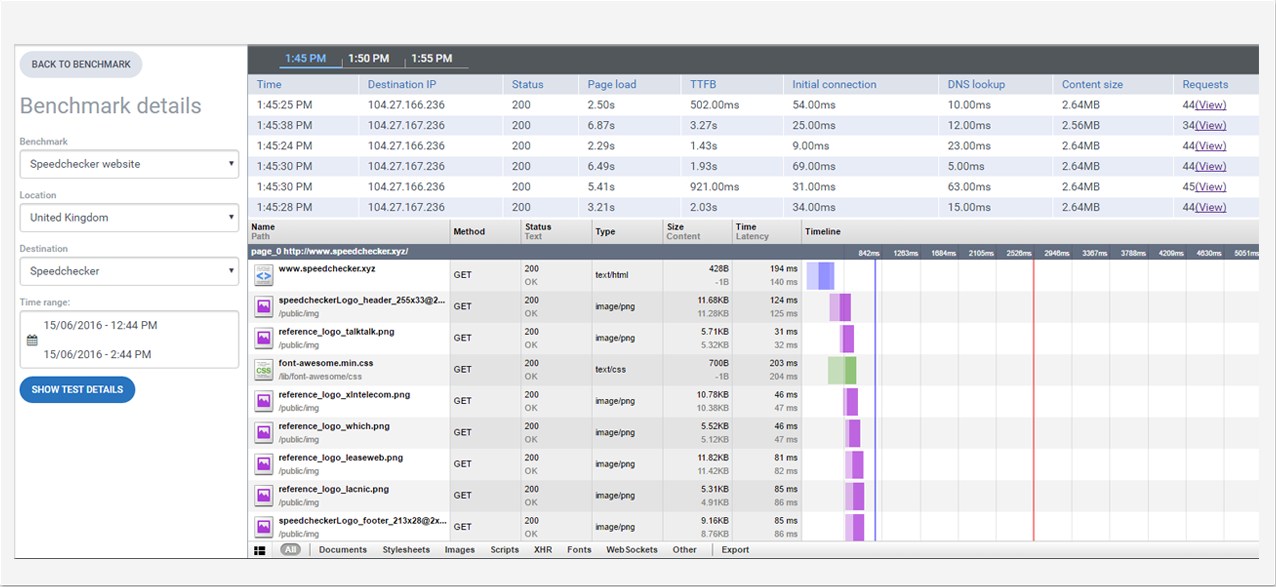The width and height of the screenshot is (1276, 587).
Task: Open the Benchmark dropdown
Action: [129, 163]
